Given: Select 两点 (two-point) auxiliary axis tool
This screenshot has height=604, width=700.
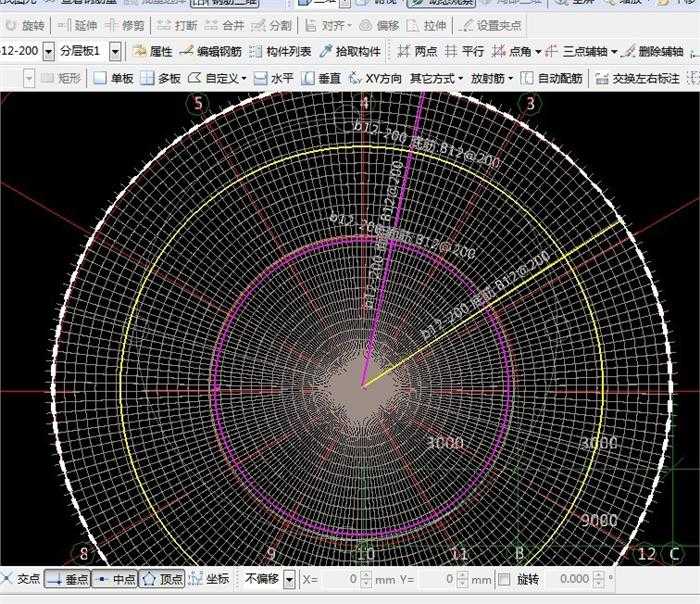Looking at the screenshot, I should (x=417, y=52).
